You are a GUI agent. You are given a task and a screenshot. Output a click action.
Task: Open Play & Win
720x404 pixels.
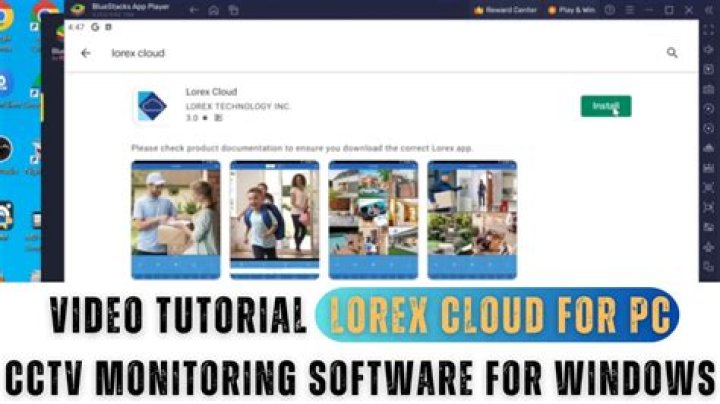[573, 10]
